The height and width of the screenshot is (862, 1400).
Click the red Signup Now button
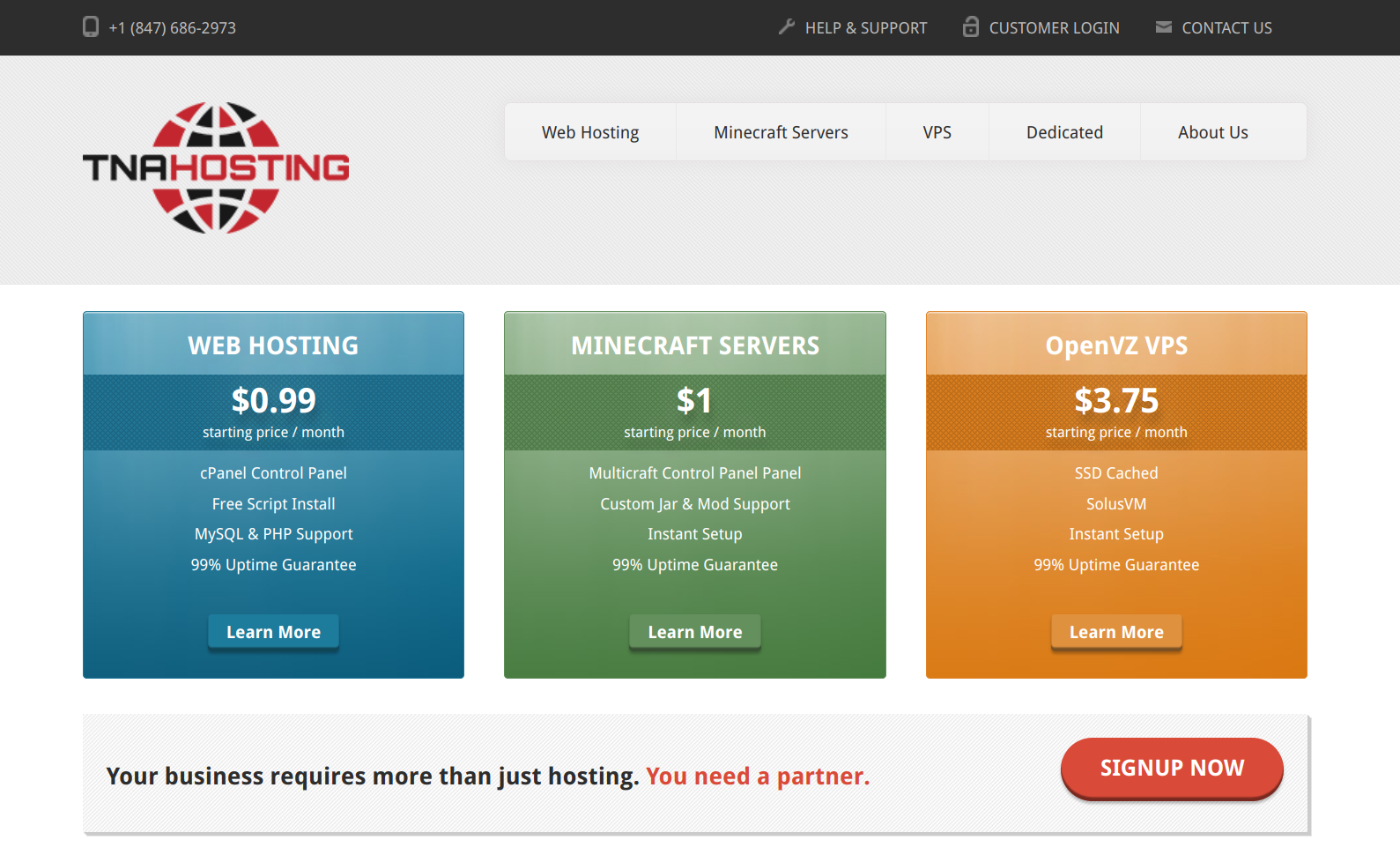(x=1172, y=768)
